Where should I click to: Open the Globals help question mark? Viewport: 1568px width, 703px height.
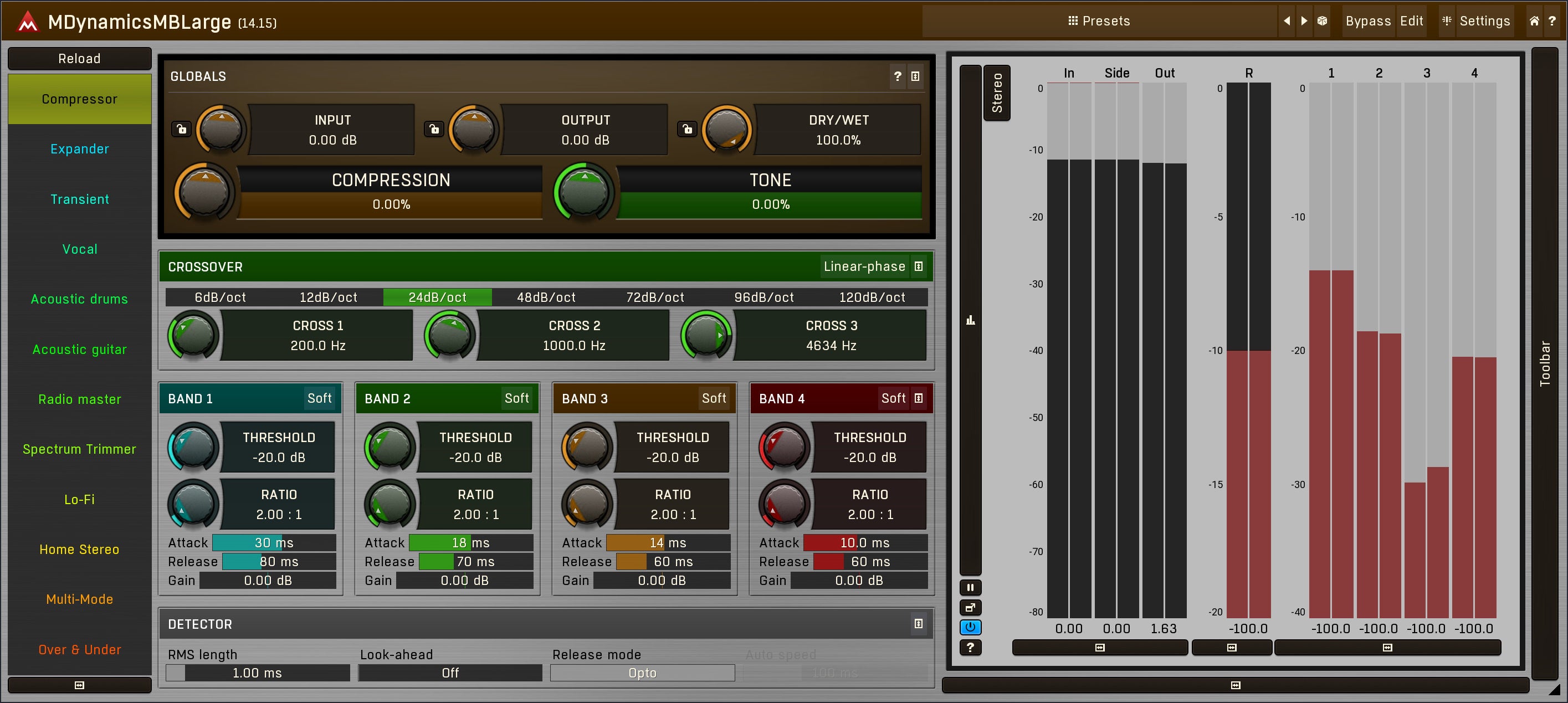click(897, 76)
